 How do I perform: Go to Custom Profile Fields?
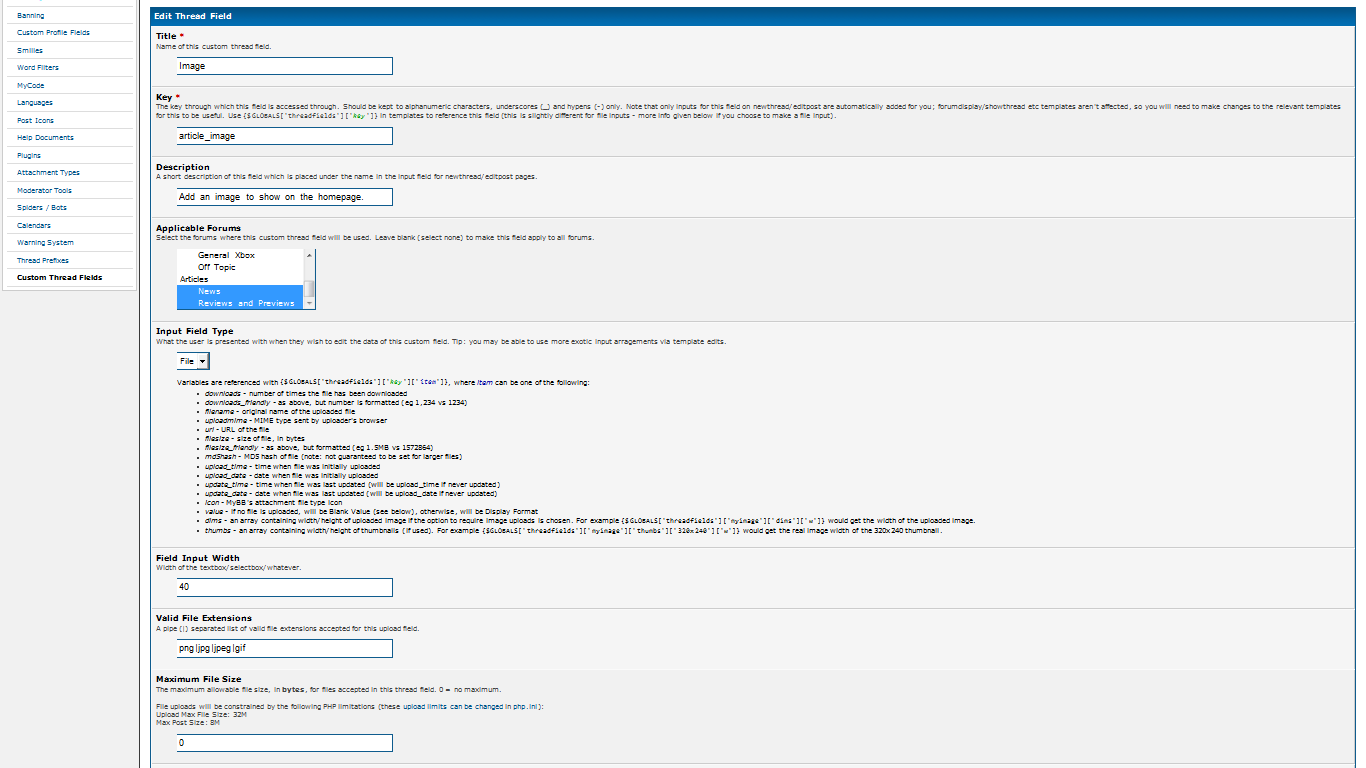(53, 33)
